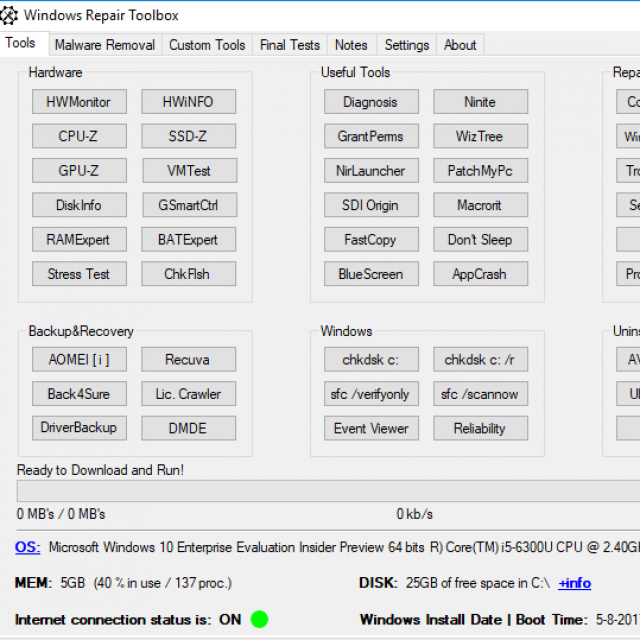Run the chkdsk c: /r button
This screenshot has height=640, width=640.
pyautogui.click(x=481, y=359)
